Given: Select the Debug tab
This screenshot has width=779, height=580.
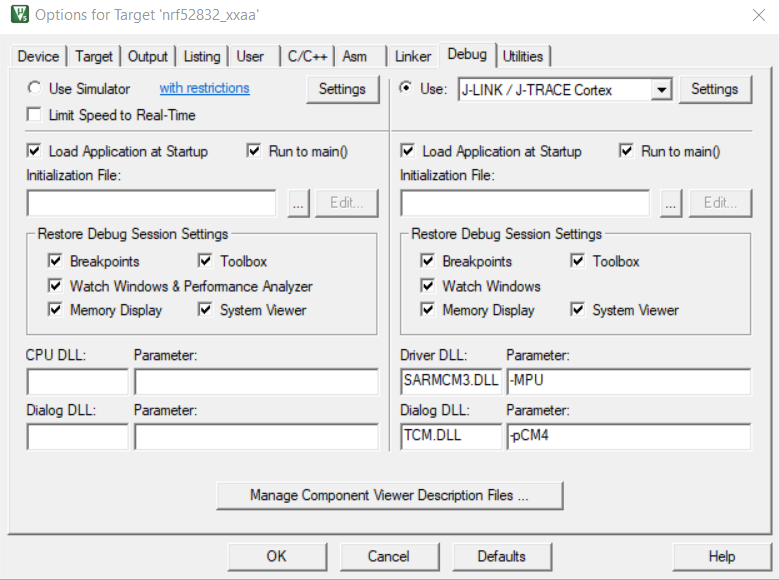Looking at the screenshot, I should point(467,54).
